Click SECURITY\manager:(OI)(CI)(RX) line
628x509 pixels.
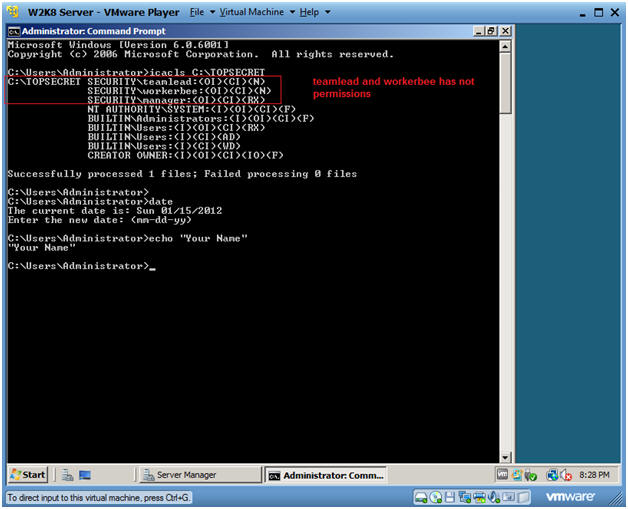(176, 100)
